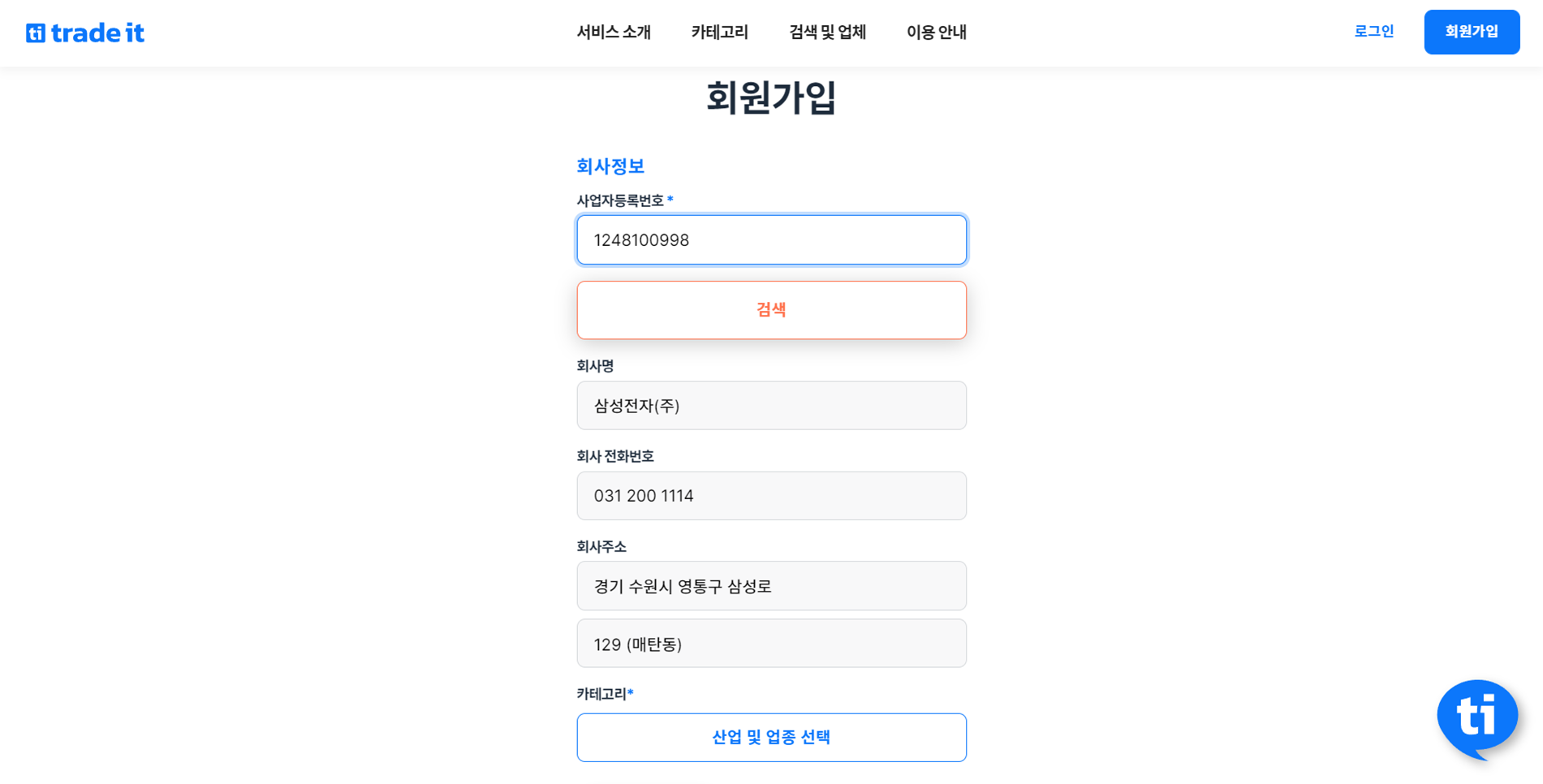The height and width of the screenshot is (784, 1543).
Task: Click the 회원가입 page heading
Action: pos(770,97)
